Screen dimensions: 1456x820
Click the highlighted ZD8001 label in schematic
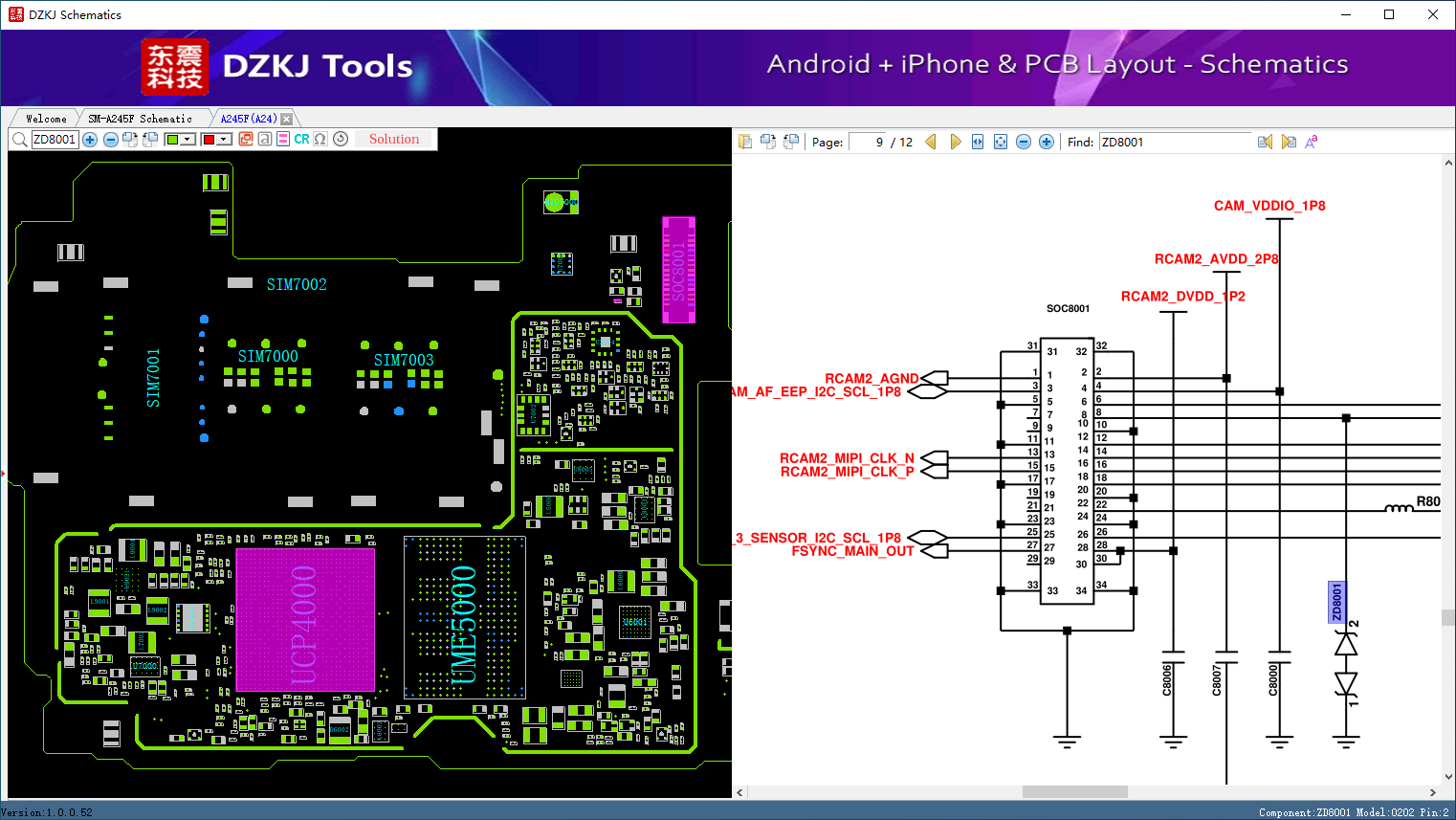pos(1337,603)
